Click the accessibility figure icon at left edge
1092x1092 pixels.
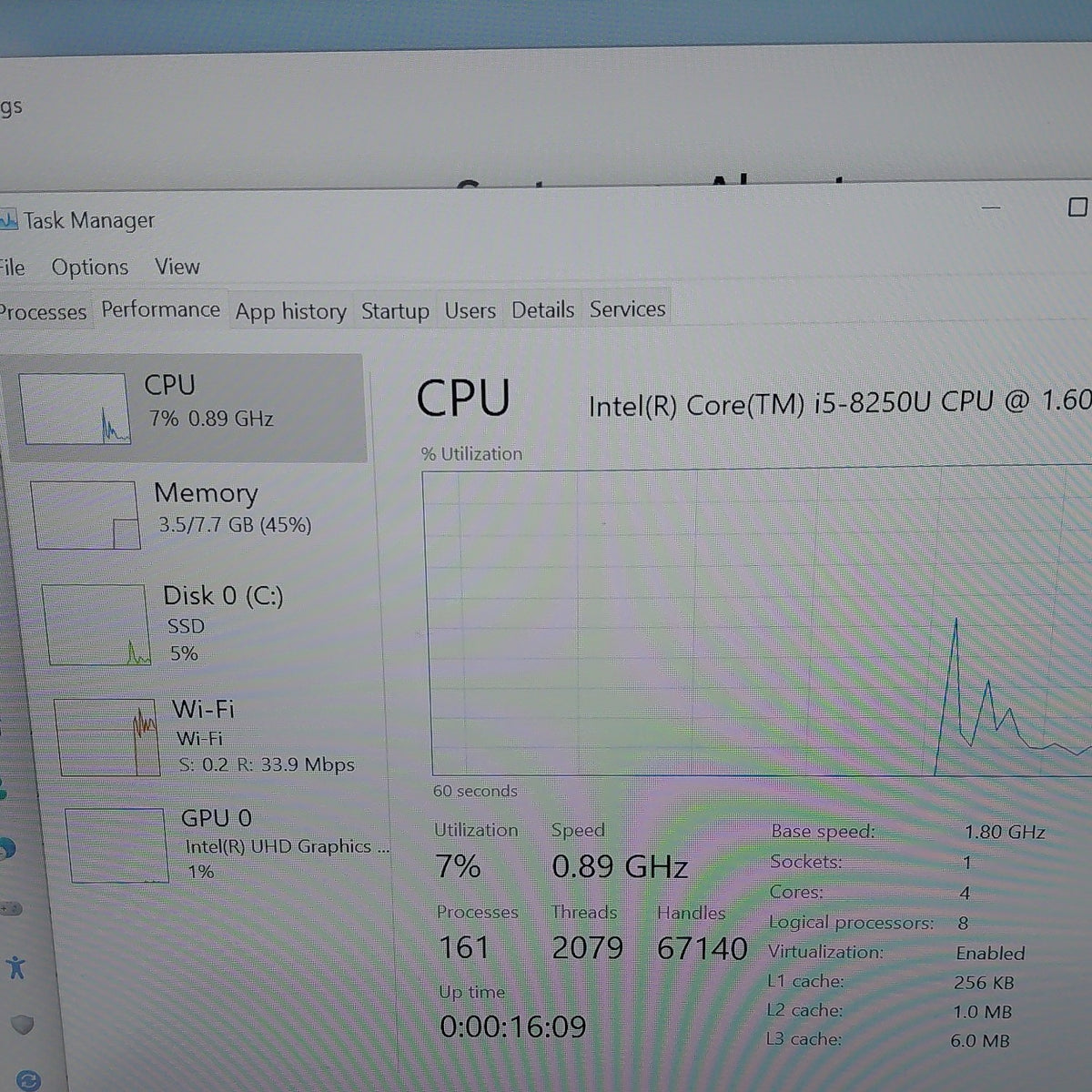15,966
